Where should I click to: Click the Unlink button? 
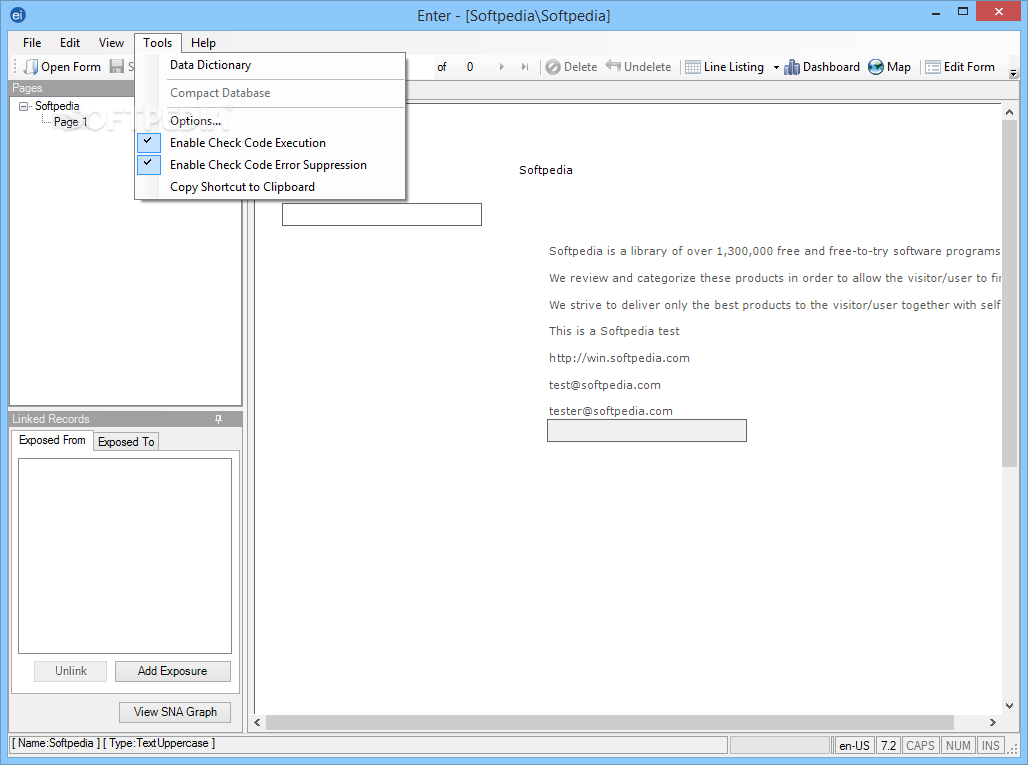point(71,671)
